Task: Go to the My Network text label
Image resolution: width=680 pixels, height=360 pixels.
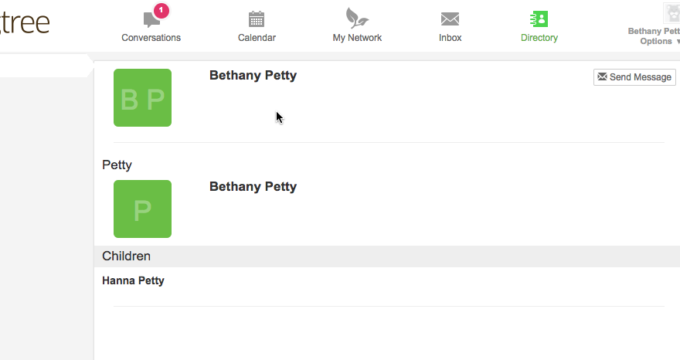Action: 357,38
